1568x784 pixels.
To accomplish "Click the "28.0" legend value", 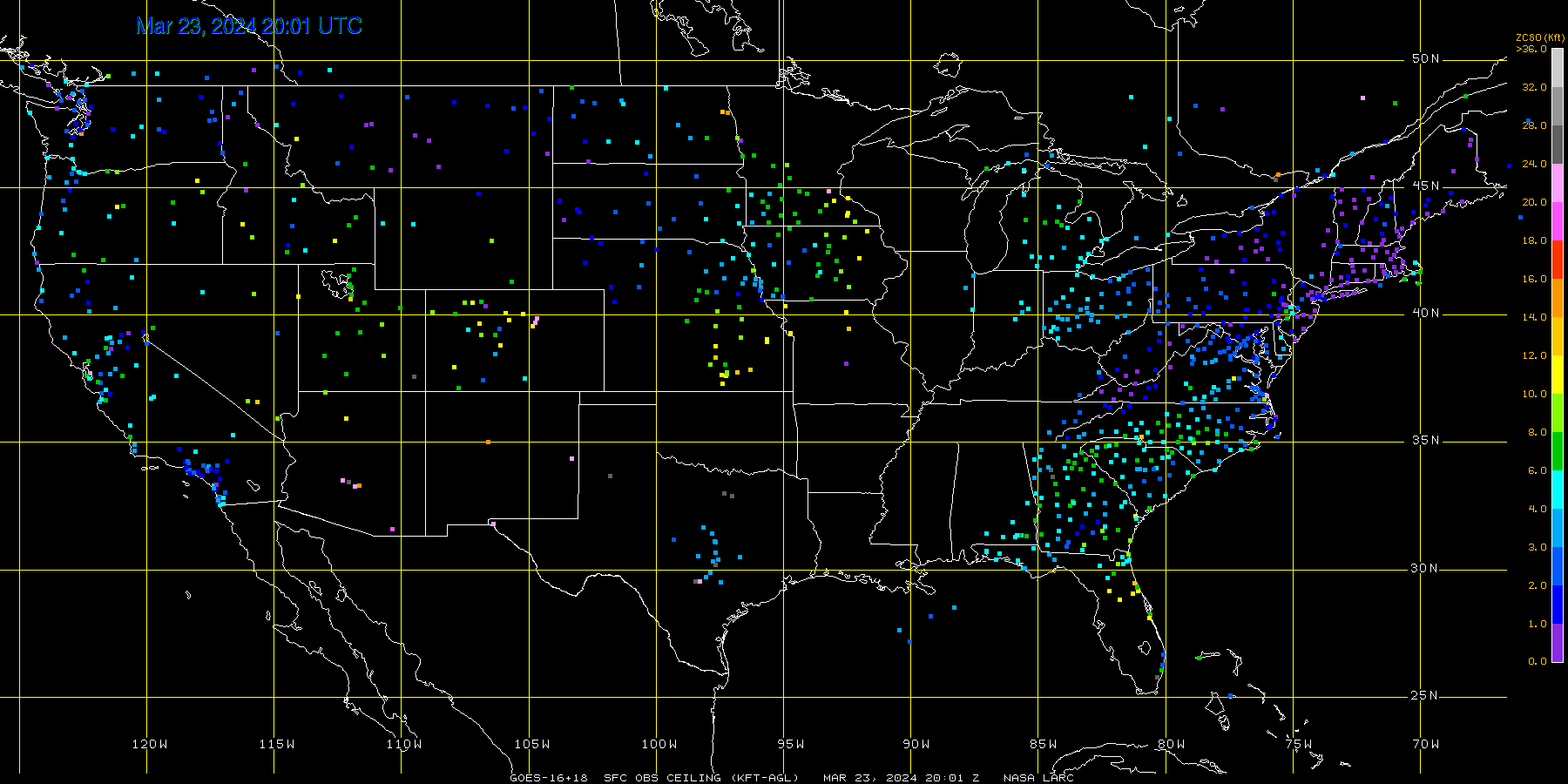I will click(1535, 125).
